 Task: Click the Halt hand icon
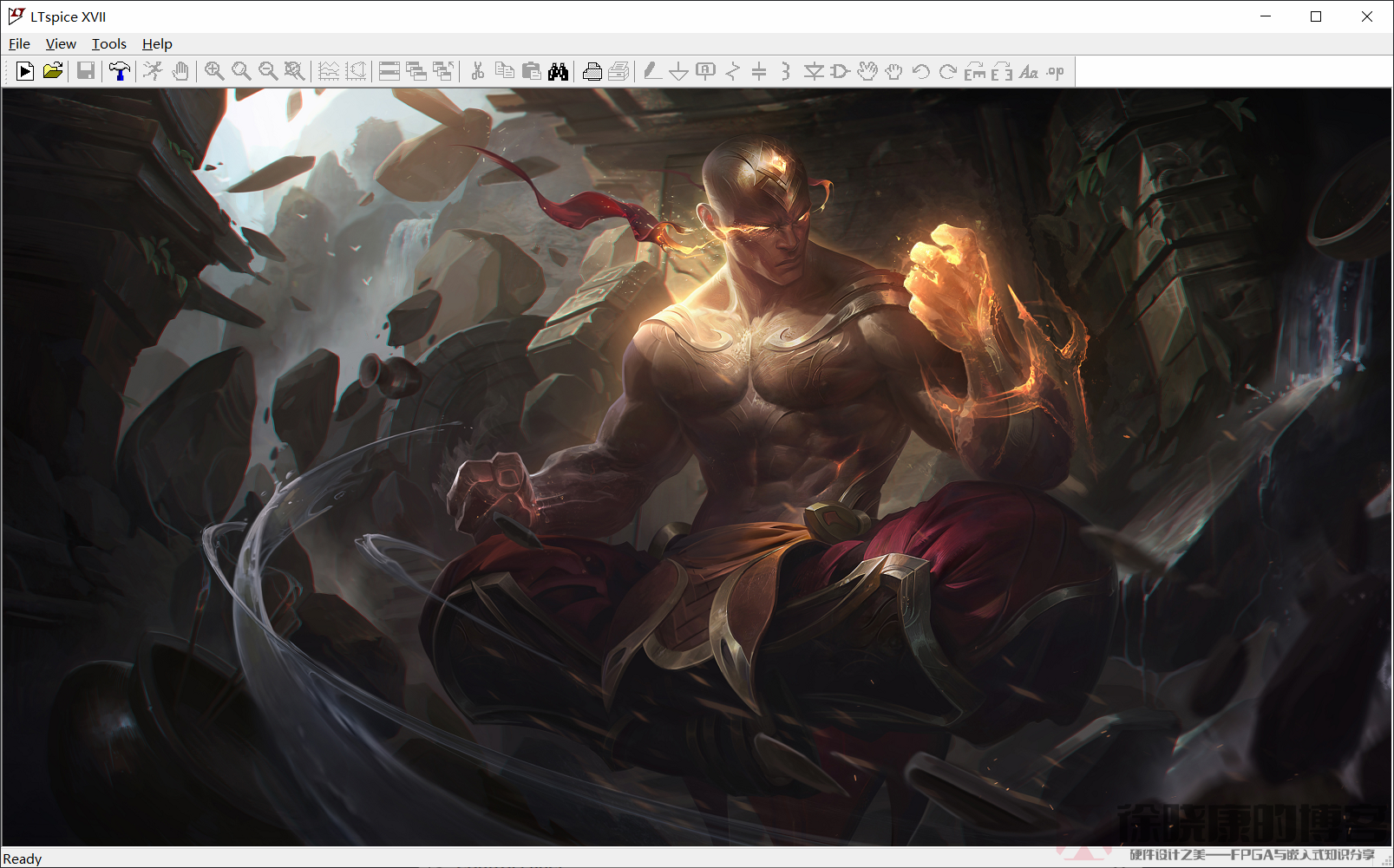click(x=180, y=71)
